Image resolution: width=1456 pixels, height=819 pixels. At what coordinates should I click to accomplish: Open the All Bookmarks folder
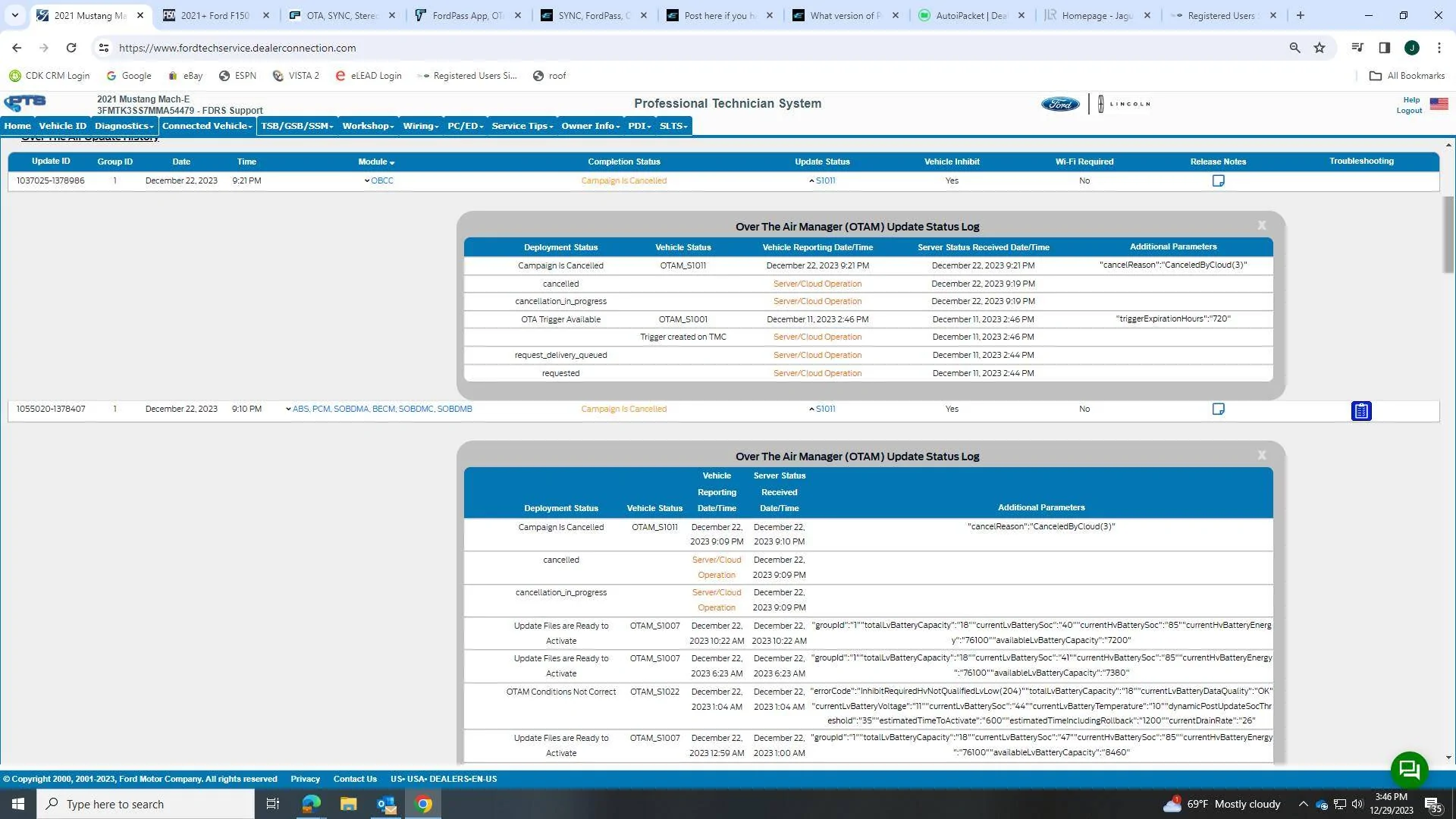coord(1407,76)
